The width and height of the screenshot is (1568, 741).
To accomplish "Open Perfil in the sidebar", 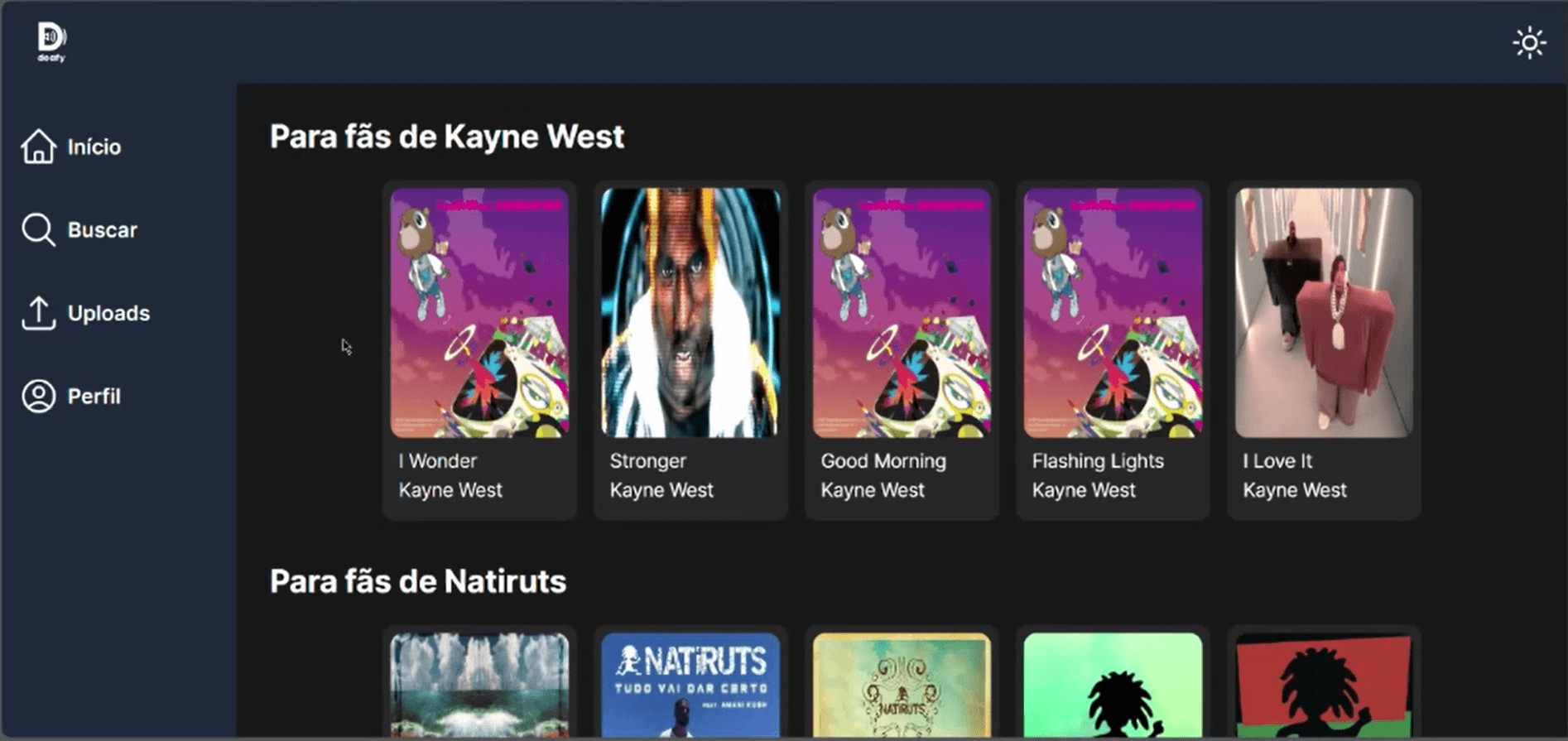I will [94, 397].
